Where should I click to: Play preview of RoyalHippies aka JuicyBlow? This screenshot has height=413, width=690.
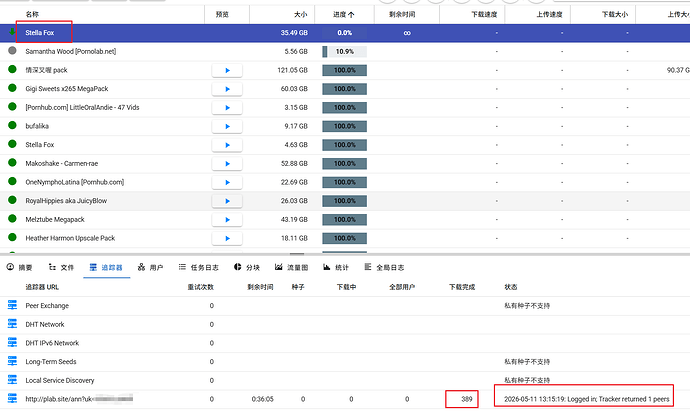tap(227, 201)
